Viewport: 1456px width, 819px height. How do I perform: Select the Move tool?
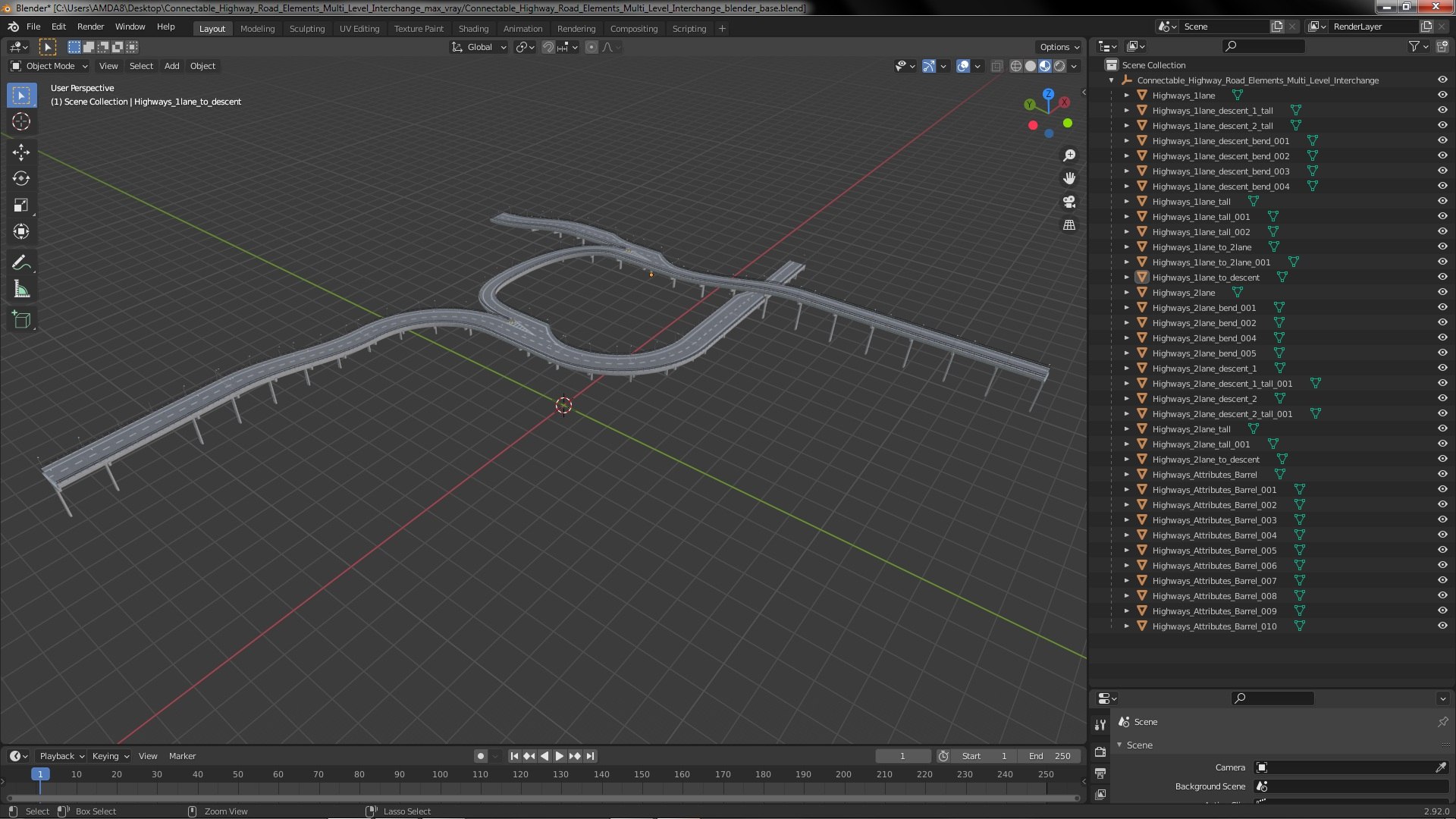pyautogui.click(x=21, y=152)
